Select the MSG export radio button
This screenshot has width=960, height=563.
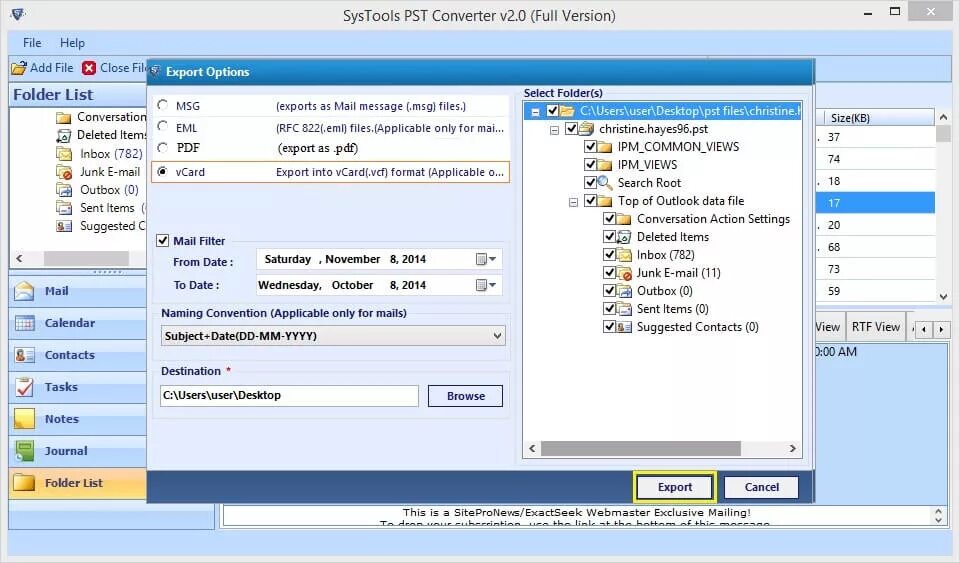(x=162, y=105)
